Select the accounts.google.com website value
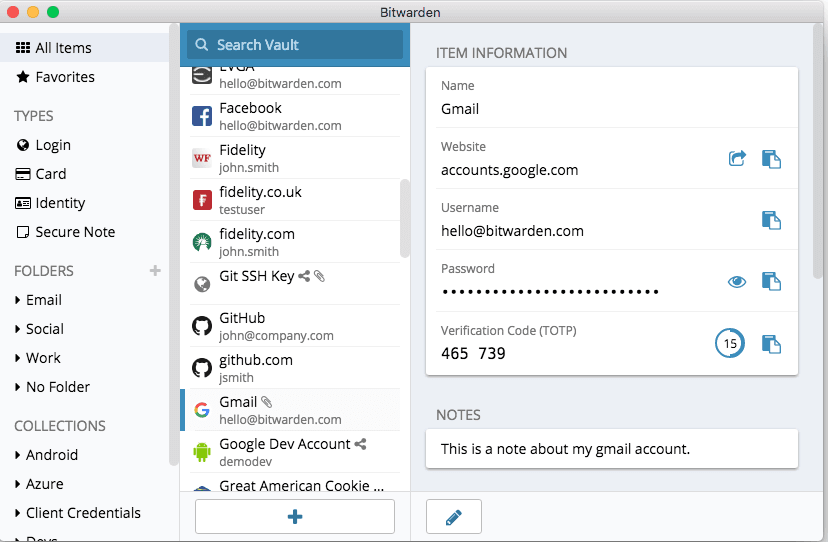 click(x=510, y=170)
